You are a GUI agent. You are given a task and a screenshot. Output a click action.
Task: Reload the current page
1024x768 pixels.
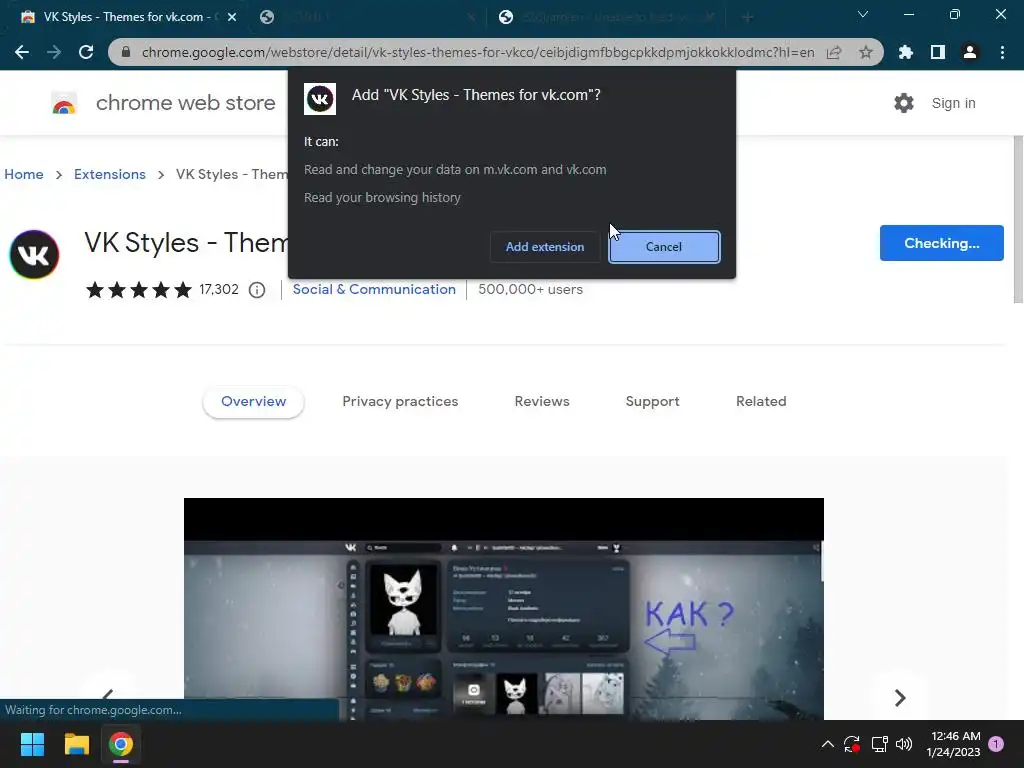(86, 52)
